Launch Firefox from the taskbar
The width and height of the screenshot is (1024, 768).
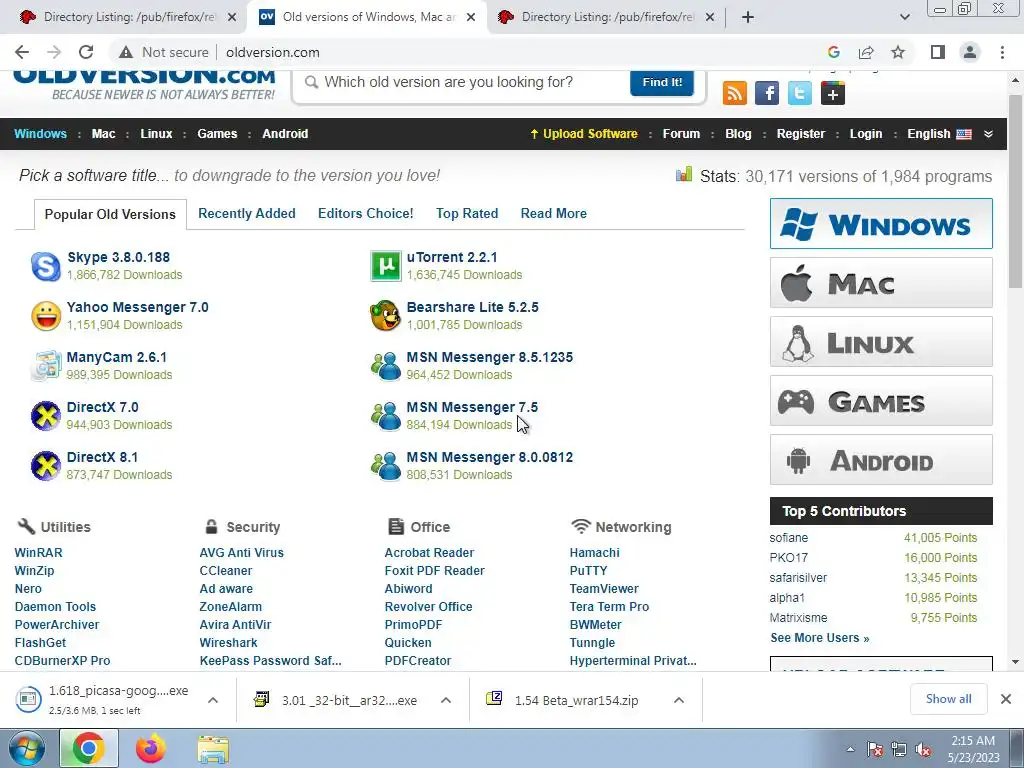[x=151, y=748]
